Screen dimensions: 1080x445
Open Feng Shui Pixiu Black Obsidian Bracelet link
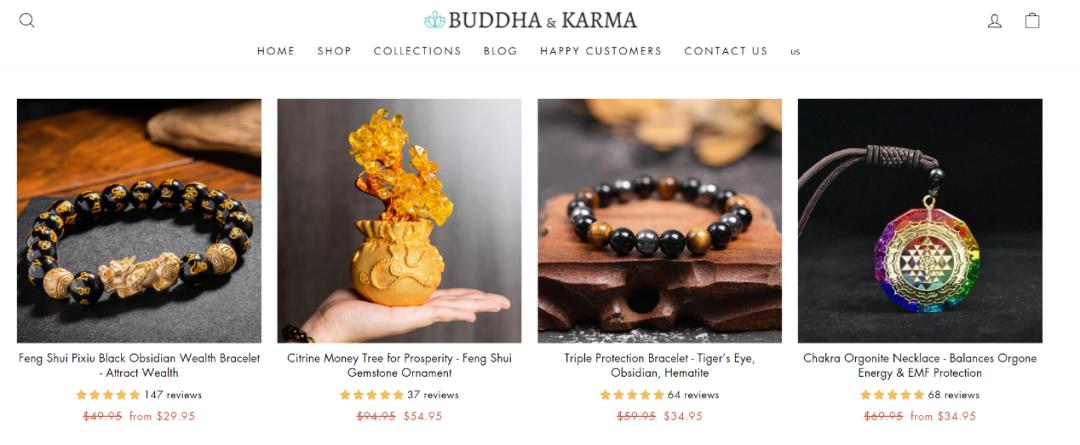click(x=139, y=366)
